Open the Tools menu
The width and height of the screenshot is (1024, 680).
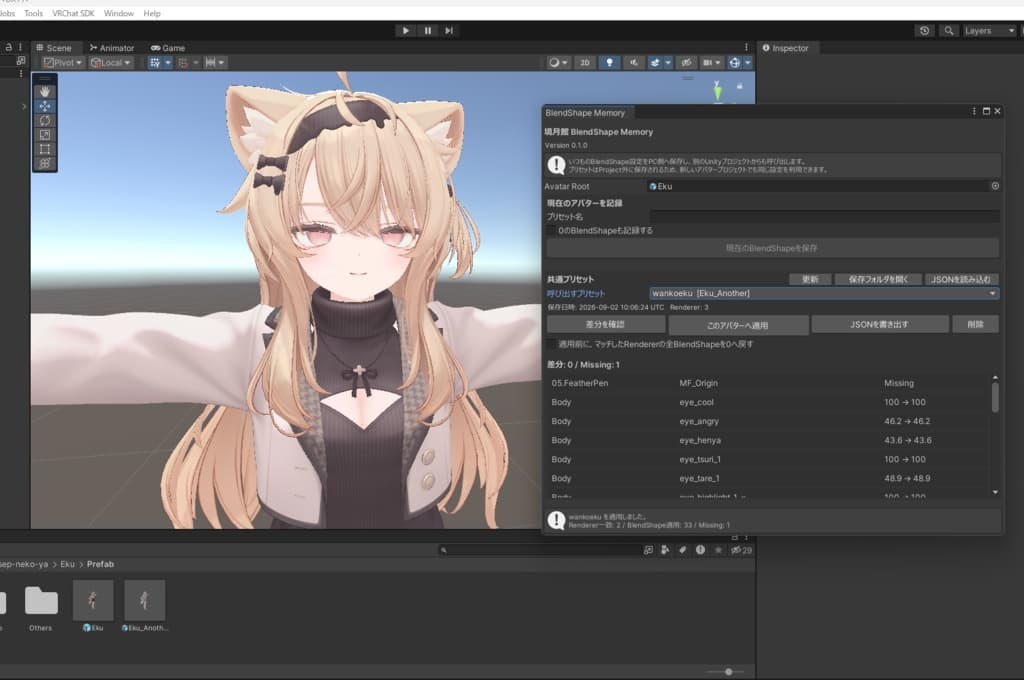point(33,13)
